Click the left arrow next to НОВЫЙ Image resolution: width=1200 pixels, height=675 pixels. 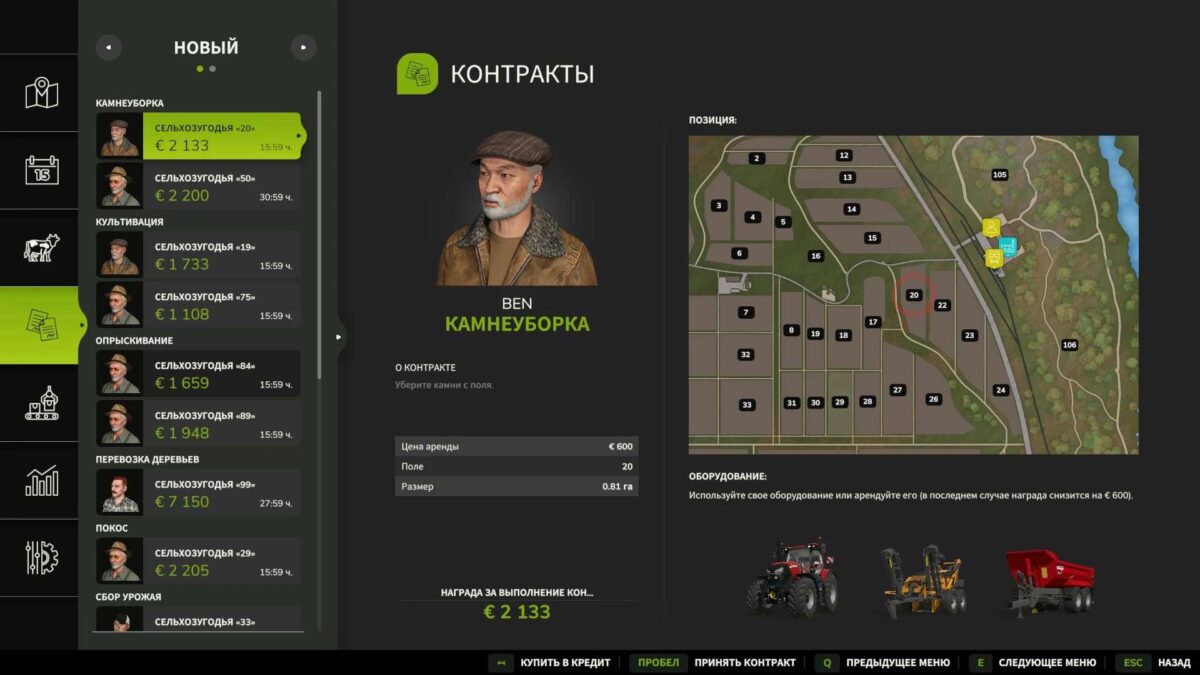108,46
